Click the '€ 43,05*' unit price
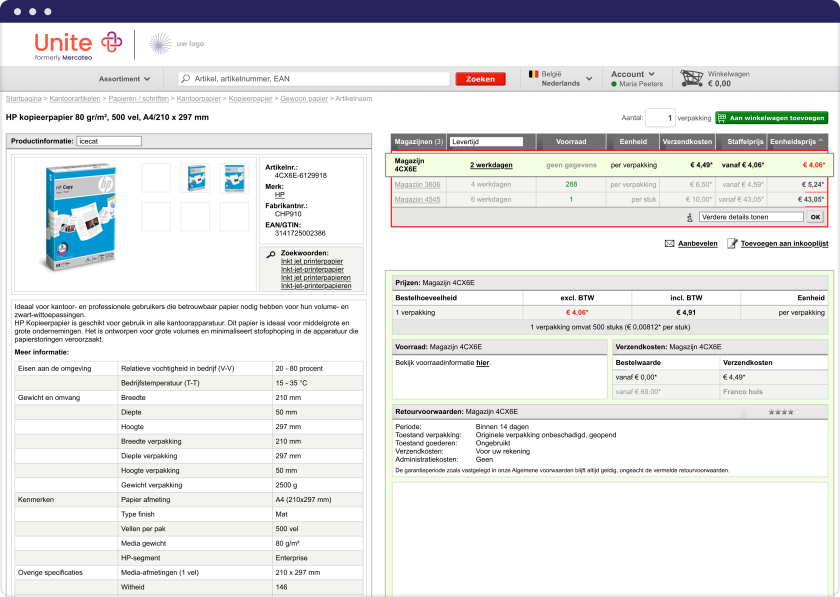This screenshot has width=840, height=597. (x=811, y=199)
